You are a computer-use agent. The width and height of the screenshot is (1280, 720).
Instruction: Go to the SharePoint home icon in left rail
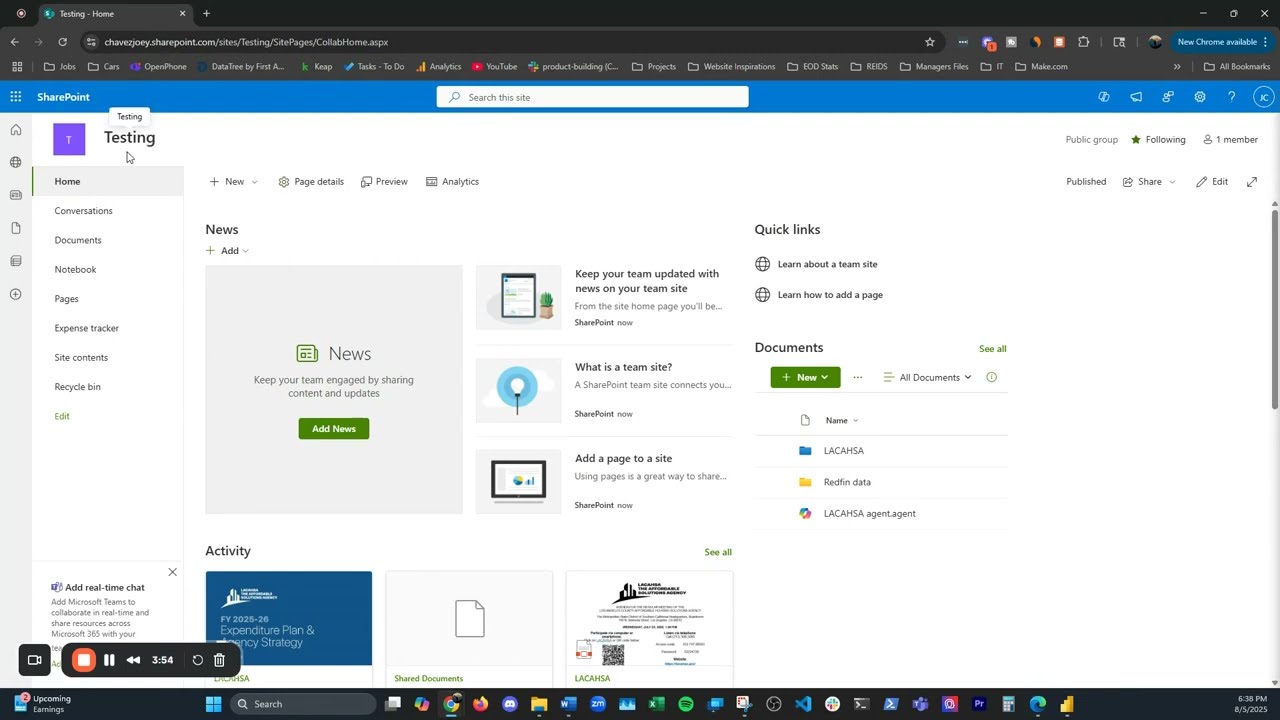click(x=16, y=130)
